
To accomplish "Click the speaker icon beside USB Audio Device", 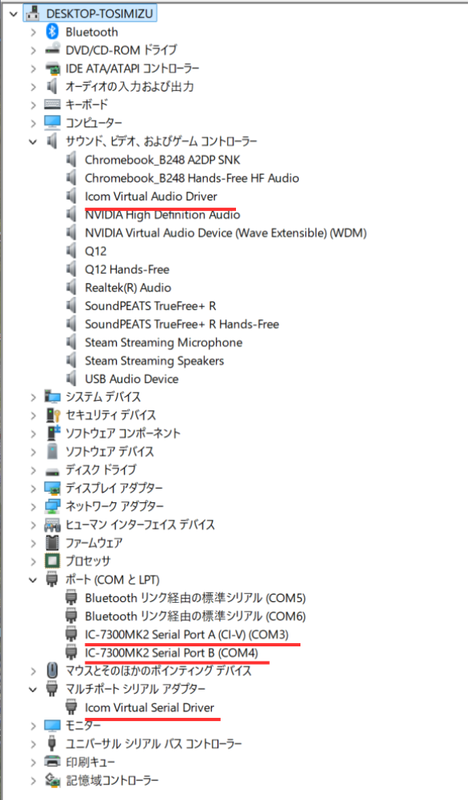I will (x=71, y=379).
